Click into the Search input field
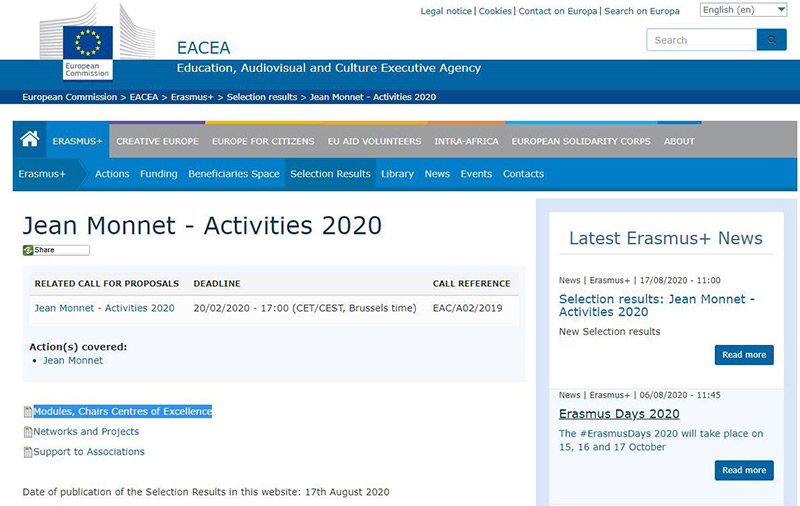This screenshot has width=800, height=506. click(x=702, y=40)
